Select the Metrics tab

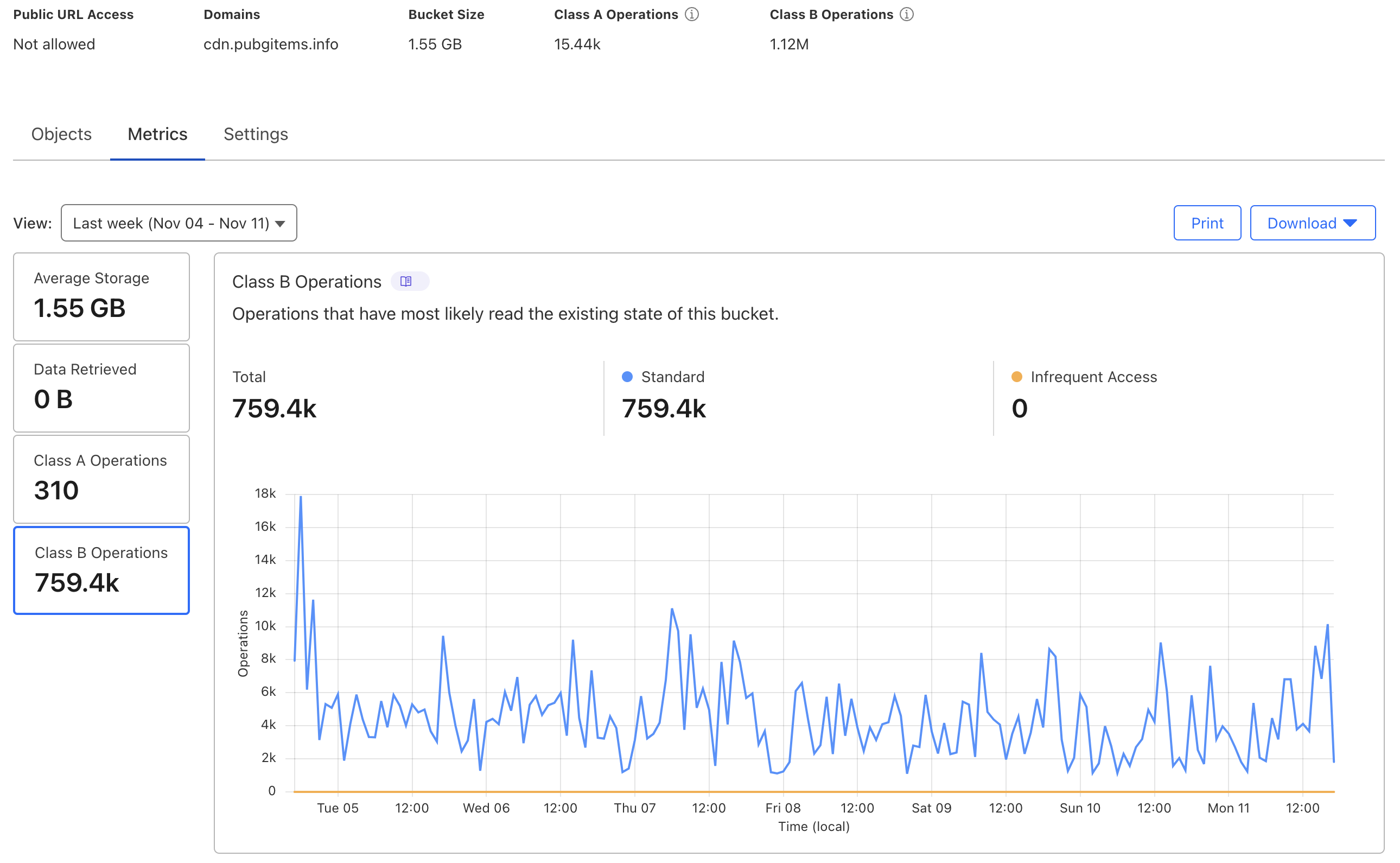tap(157, 134)
